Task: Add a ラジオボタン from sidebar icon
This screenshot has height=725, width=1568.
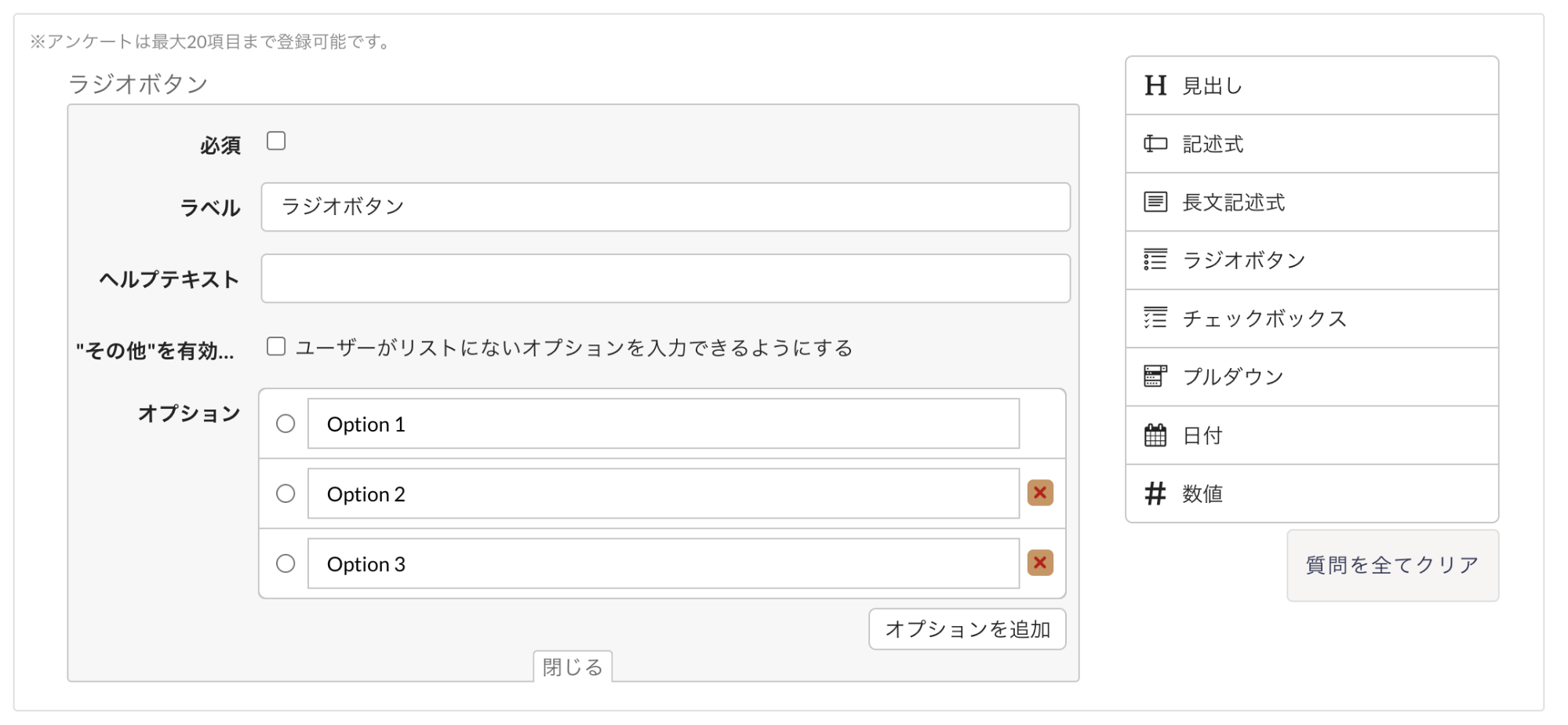Action: point(1155,260)
